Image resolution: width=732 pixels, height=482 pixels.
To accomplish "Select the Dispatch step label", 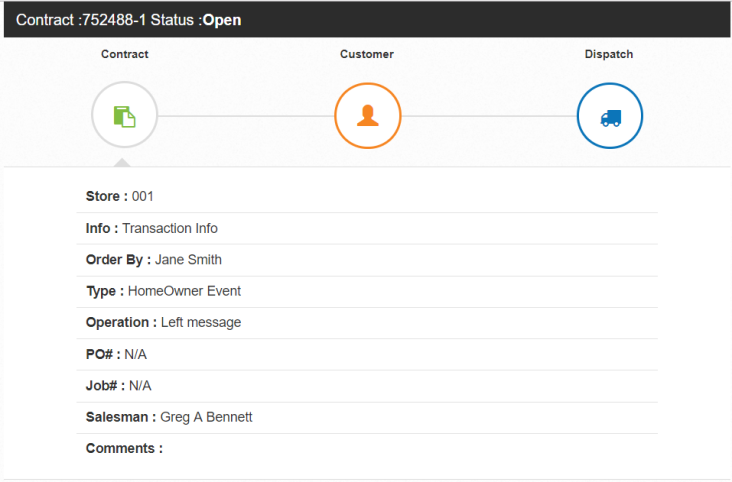I will tap(609, 54).
